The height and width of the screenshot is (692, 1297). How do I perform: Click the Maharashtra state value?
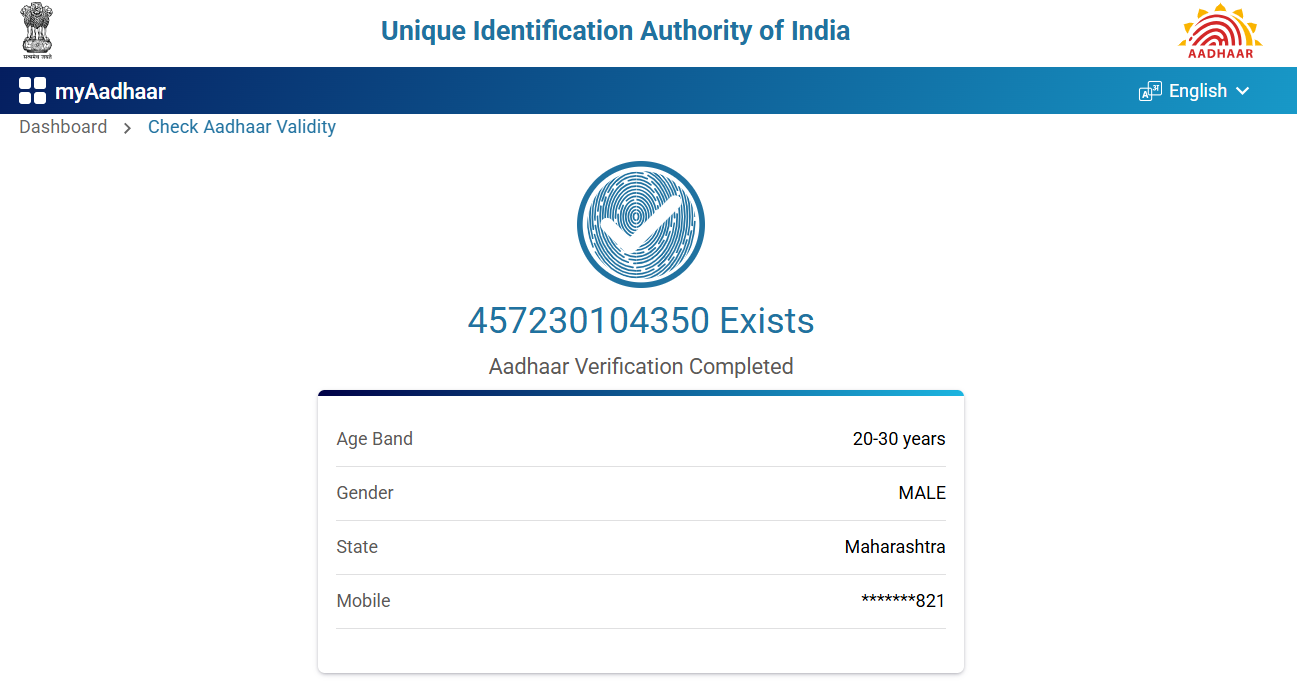[894, 547]
